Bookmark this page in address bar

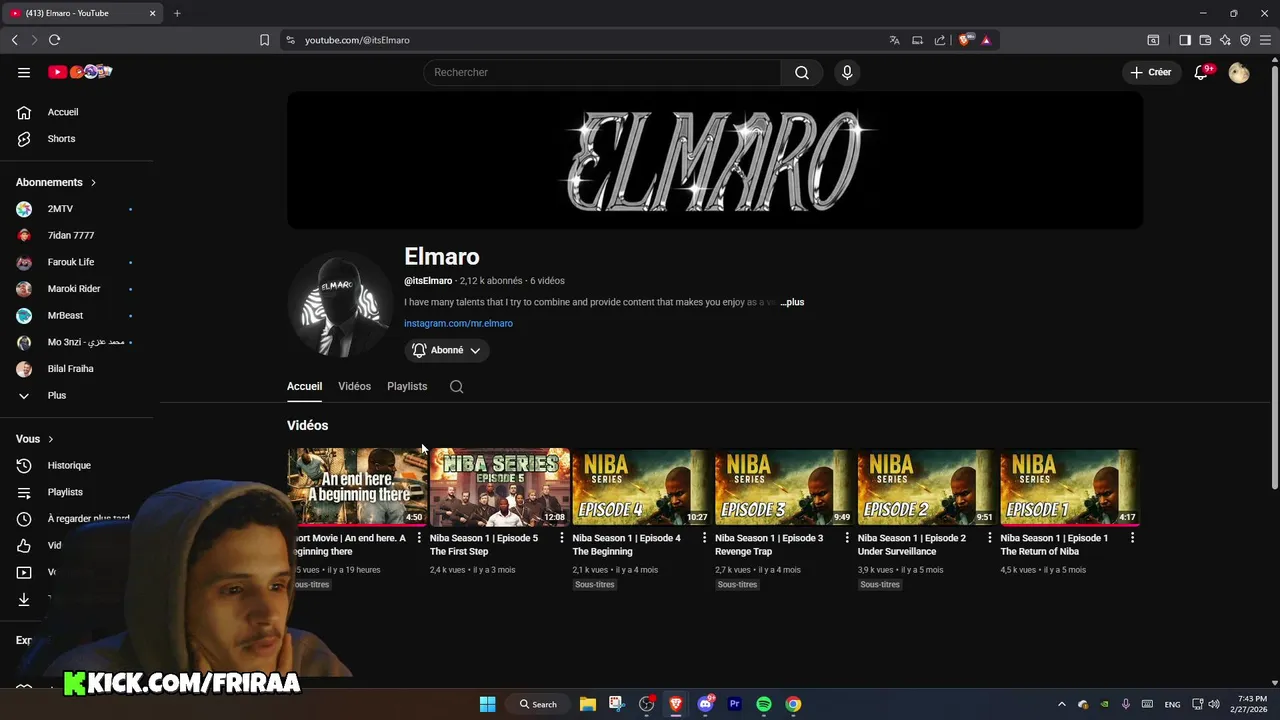point(264,40)
